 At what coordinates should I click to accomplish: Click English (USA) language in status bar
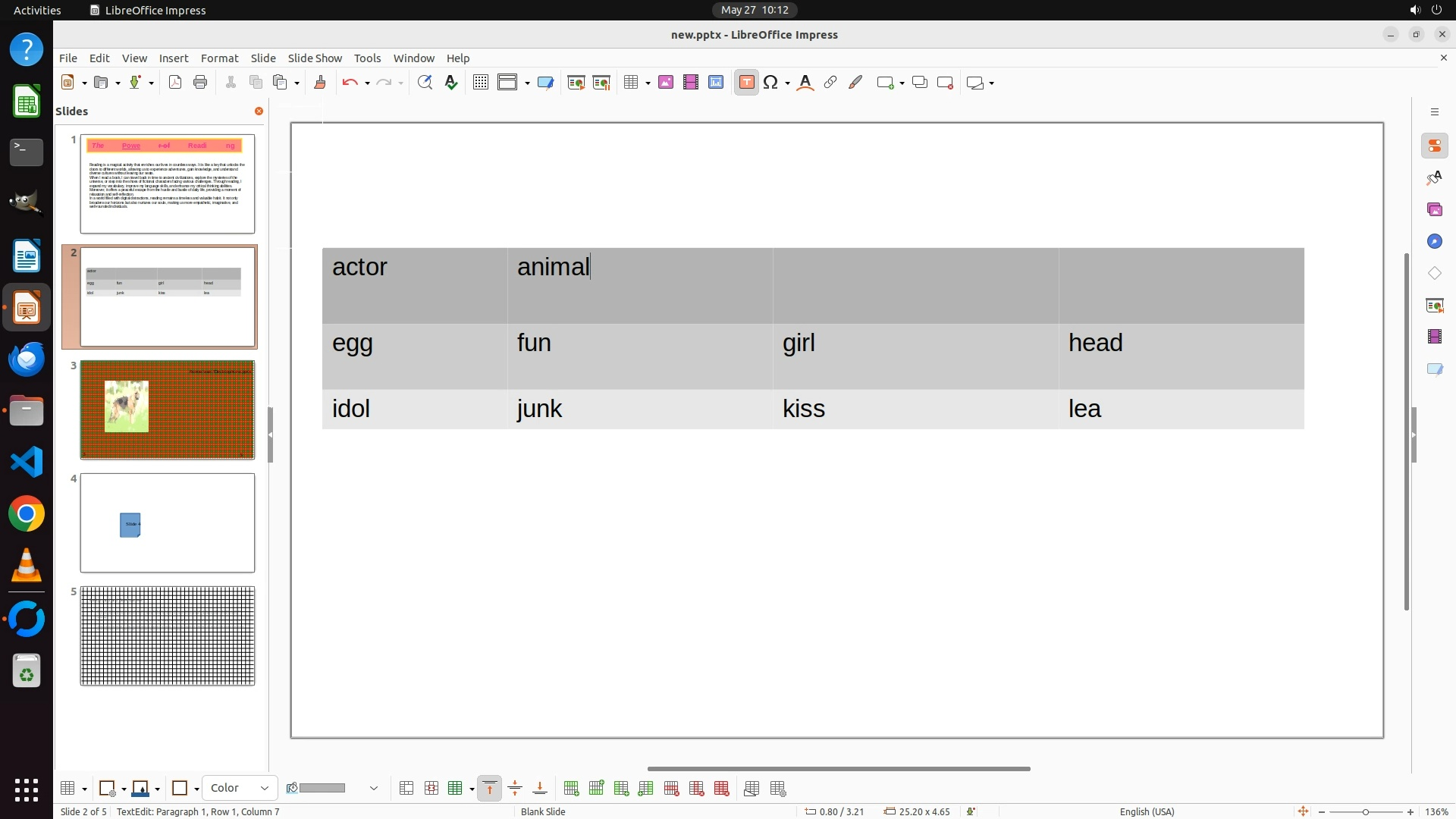point(1147,811)
